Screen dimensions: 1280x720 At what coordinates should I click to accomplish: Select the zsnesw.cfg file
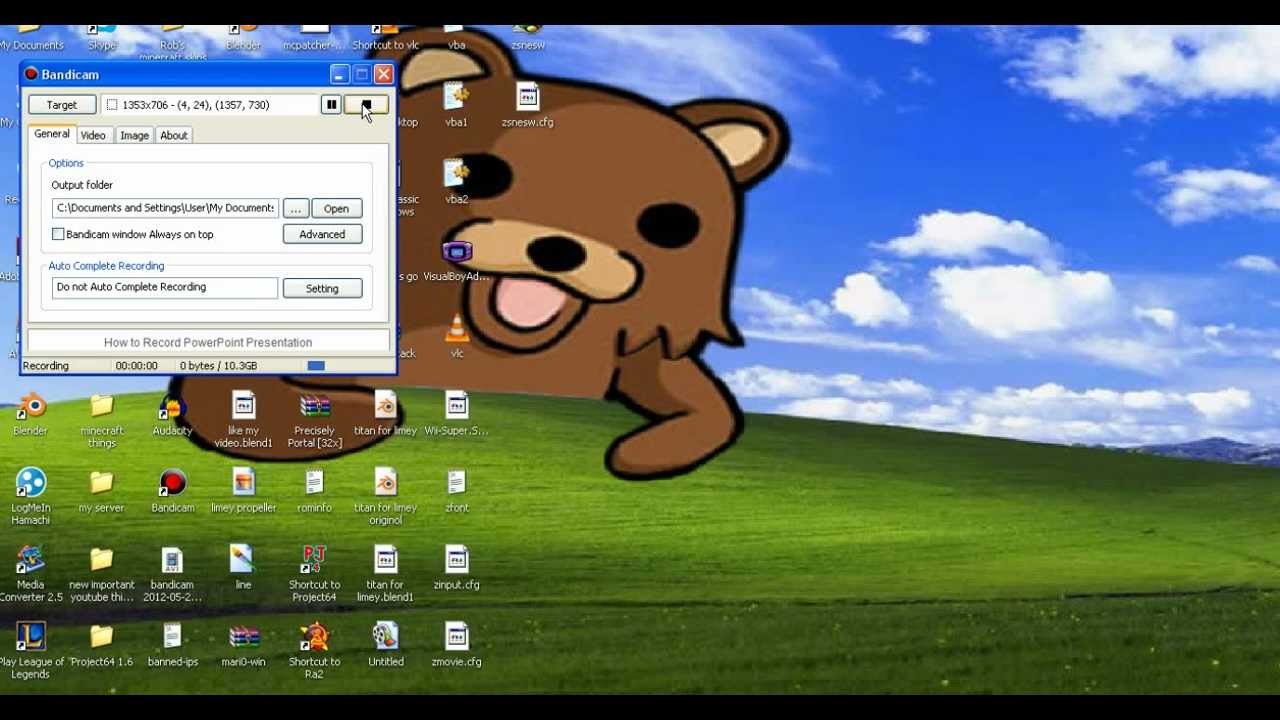click(x=527, y=105)
